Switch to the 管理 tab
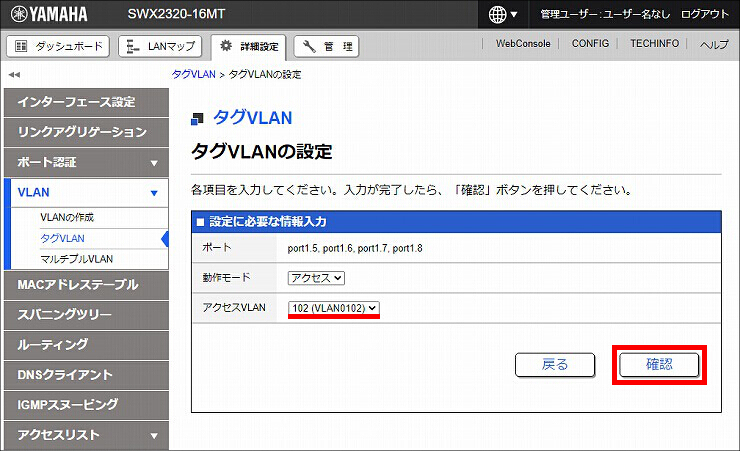Image resolution: width=740 pixels, height=451 pixels. (x=327, y=46)
